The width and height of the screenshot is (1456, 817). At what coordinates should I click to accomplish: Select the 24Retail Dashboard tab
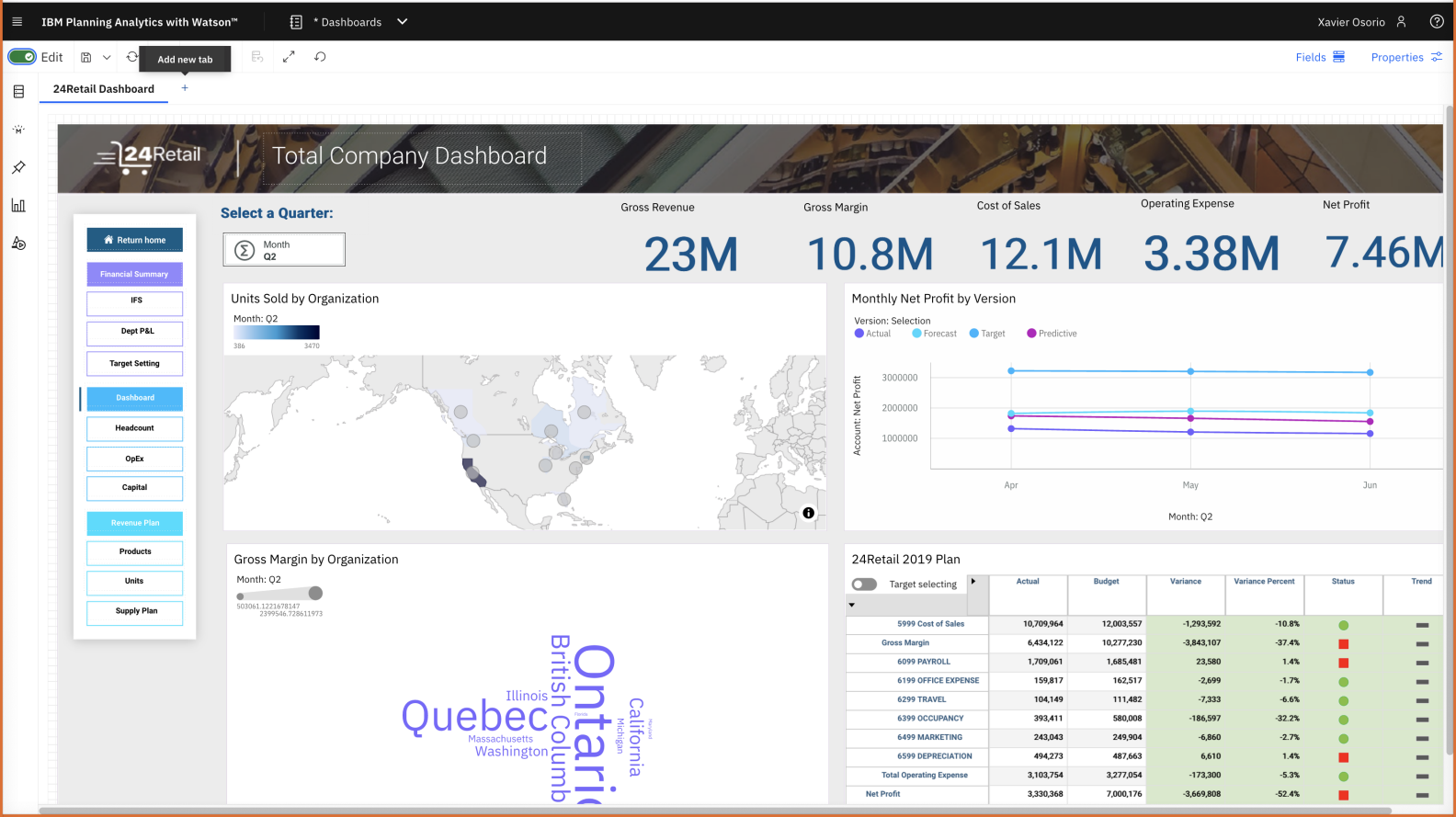pos(104,89)
